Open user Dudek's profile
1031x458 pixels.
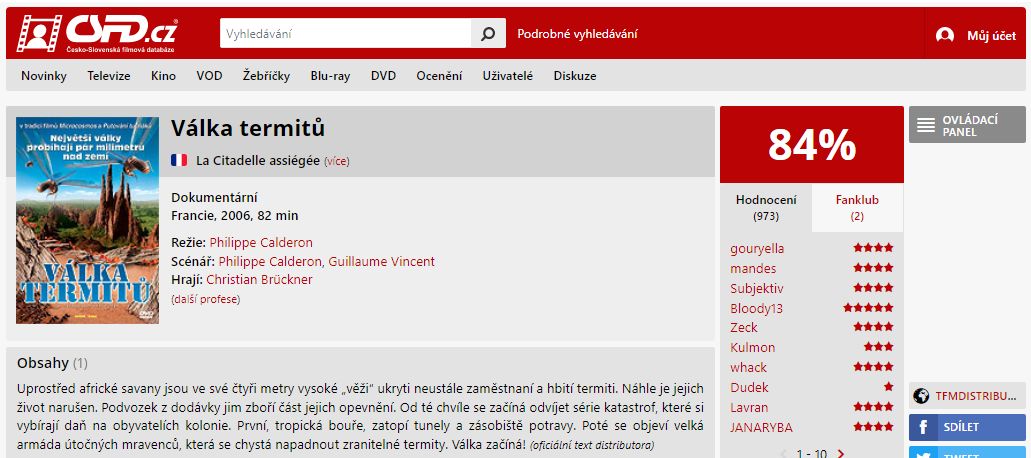click(749, 388)
